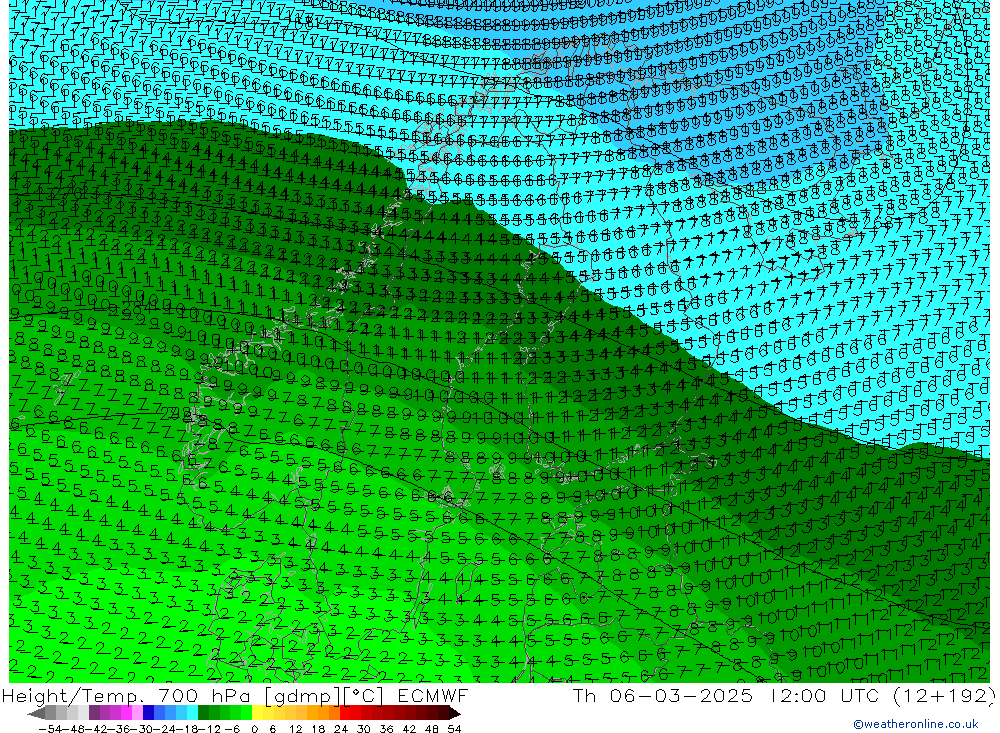Pick the dark green -12 degree legend swatch

click(x=203, y=713)
